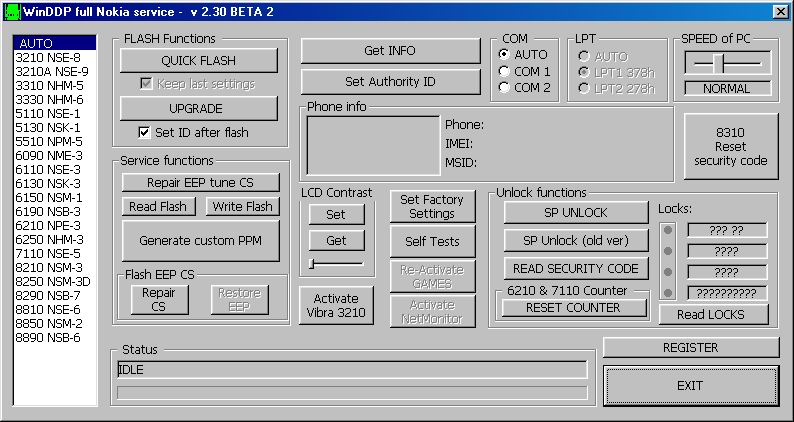Open REGISTER dialog

click(x=691, y=348)
